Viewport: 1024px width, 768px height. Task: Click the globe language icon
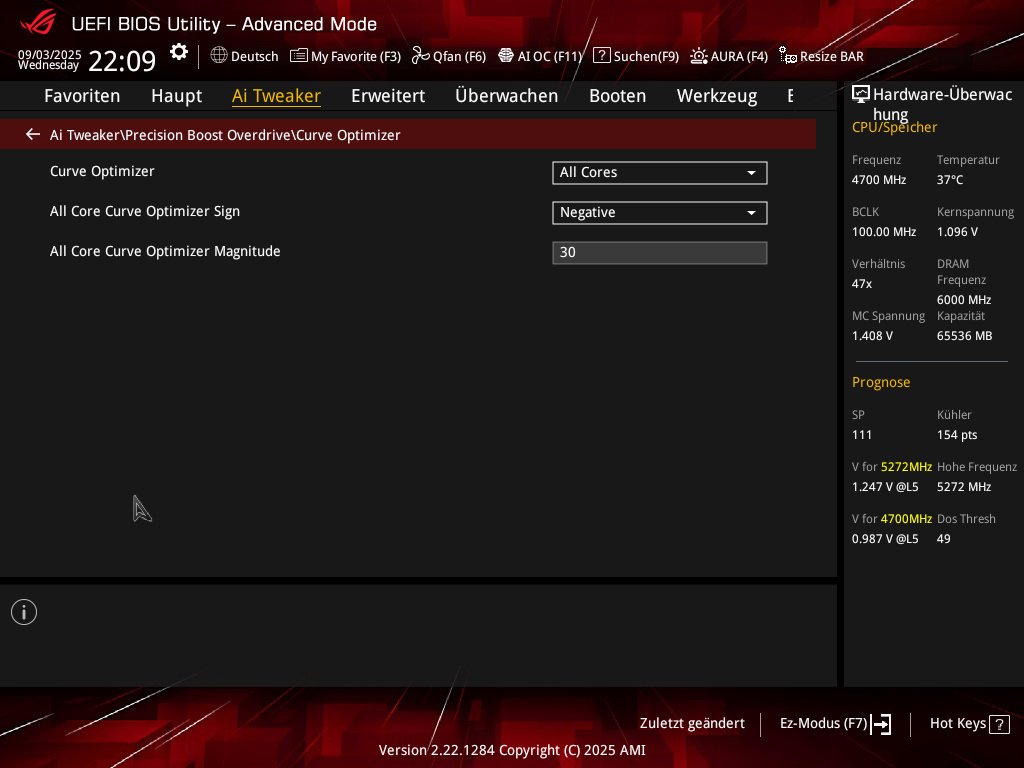click(219, 56)
